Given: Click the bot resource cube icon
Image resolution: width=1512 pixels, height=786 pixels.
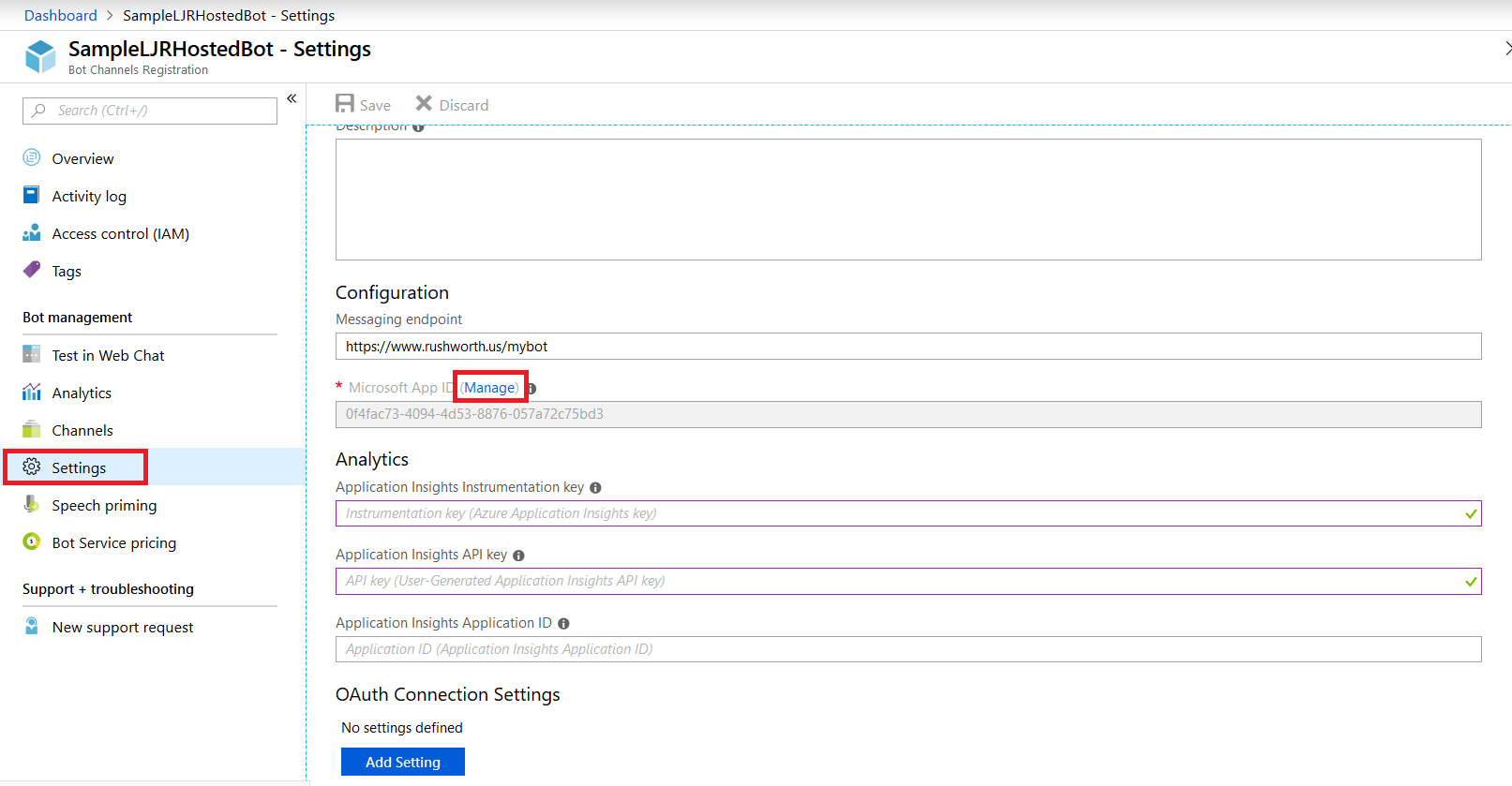Looking at the screenshot, I should pyautogui.click(x=40, y=56).
